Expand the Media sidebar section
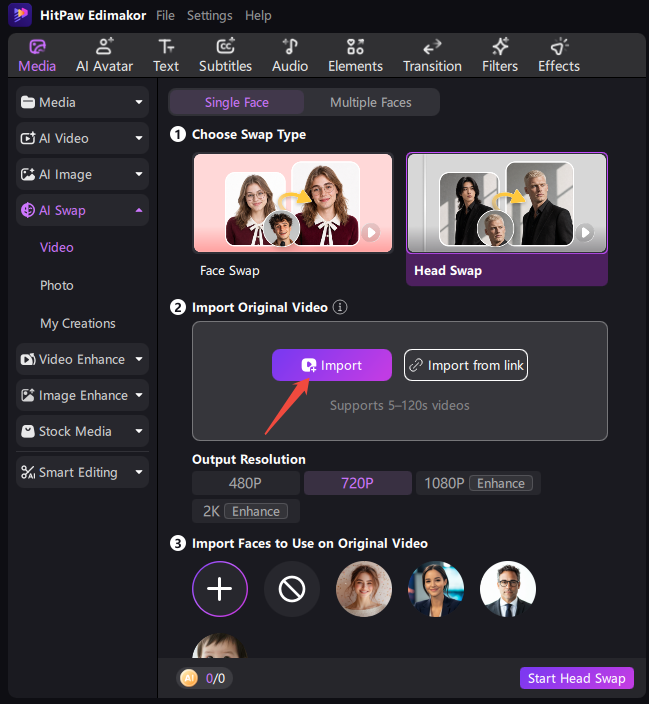 pos(82,102)
